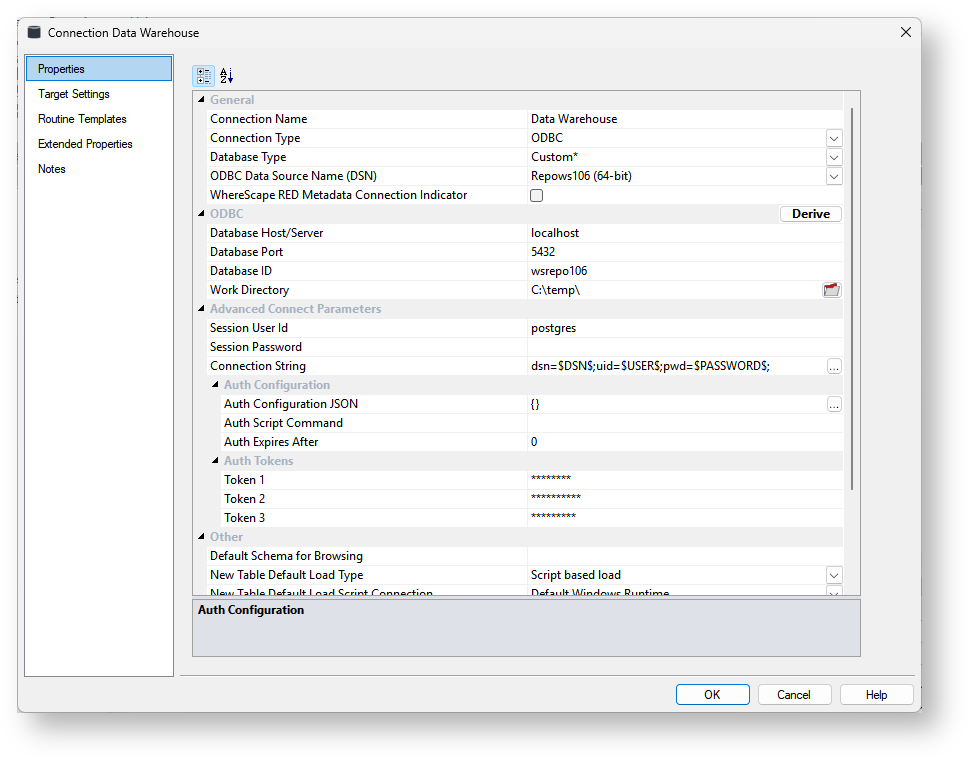Screen dimensions: 970x761
Task: Open the Target Settings page
Action: (x=74, y=94)
